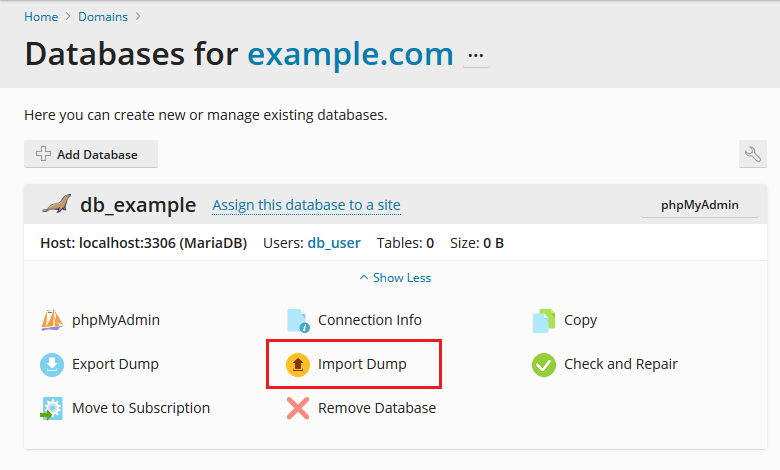The image size is (780, 470).
Task: Click the Export Dump download icon
Action: pyautogui.click(x=52, y=365)
